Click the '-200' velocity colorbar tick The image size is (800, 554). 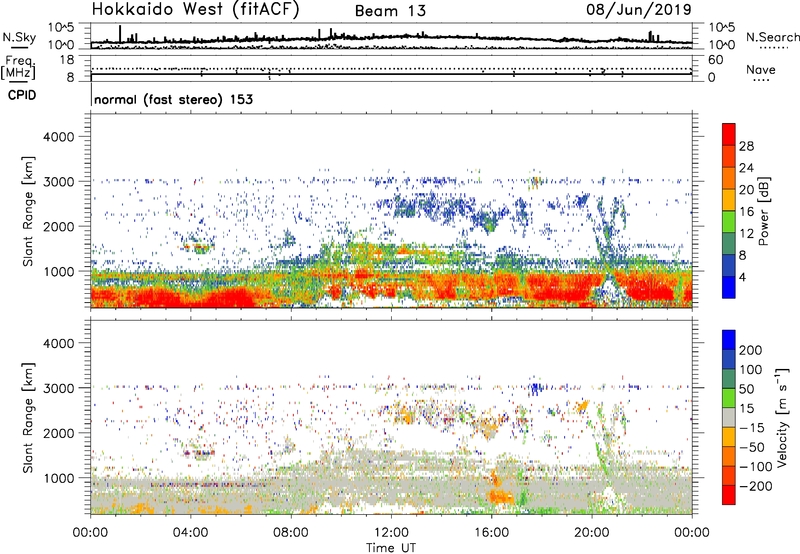(x=755, y=486)
